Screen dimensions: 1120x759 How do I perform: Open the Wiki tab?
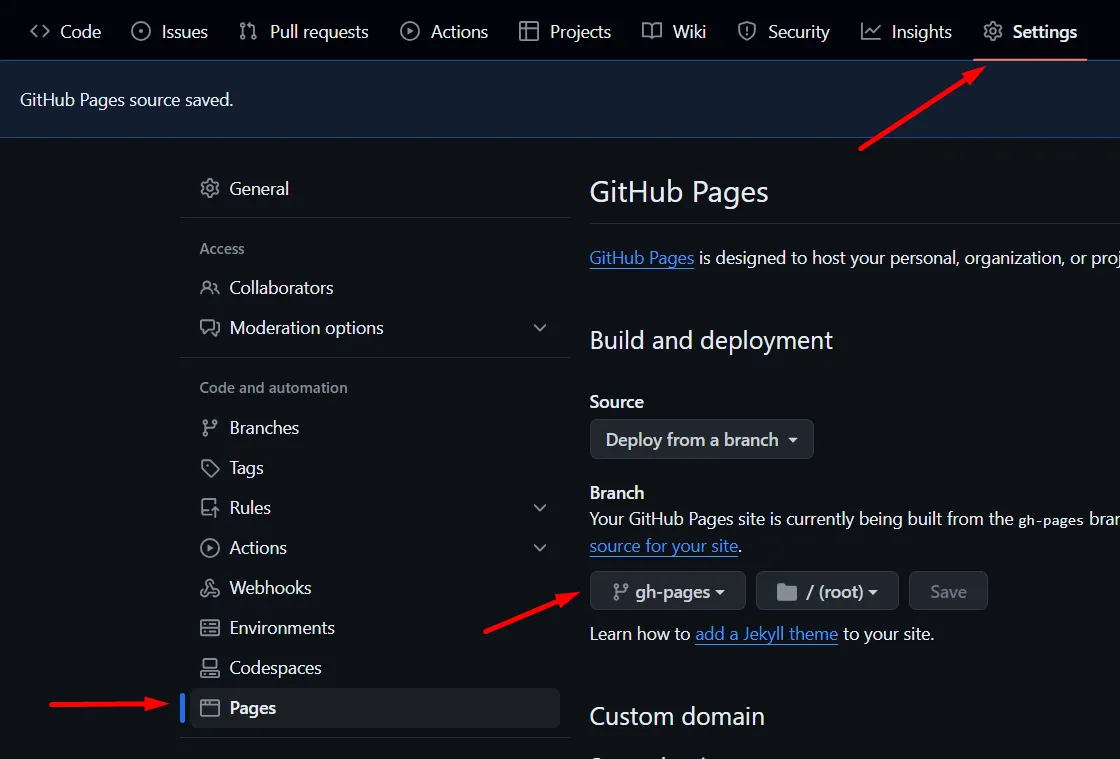tap(674, 31)
